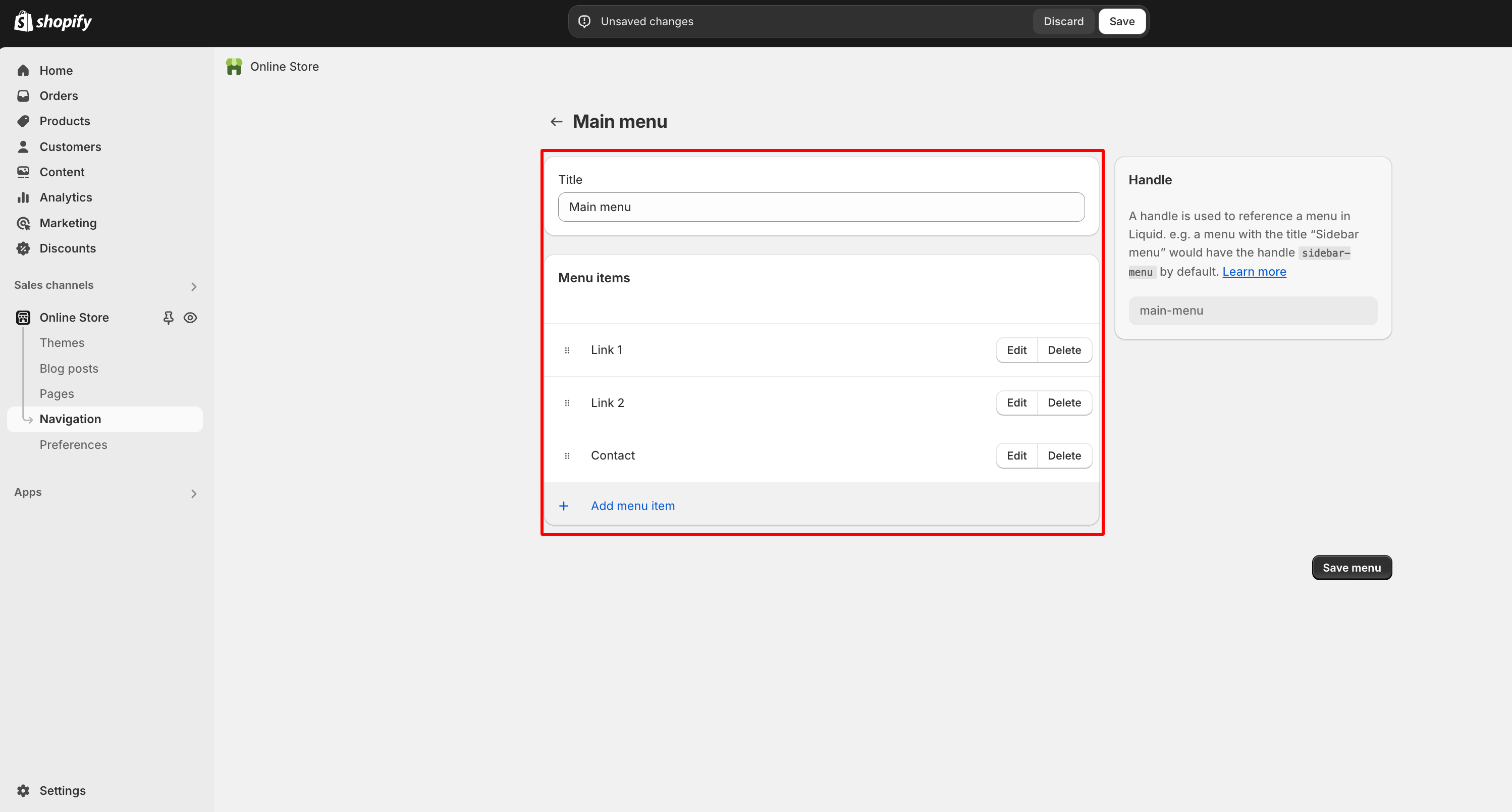The image size is (1512, 812).
Task: Click the drag handle icon for Link 2
Action: [x=566, y=403]
